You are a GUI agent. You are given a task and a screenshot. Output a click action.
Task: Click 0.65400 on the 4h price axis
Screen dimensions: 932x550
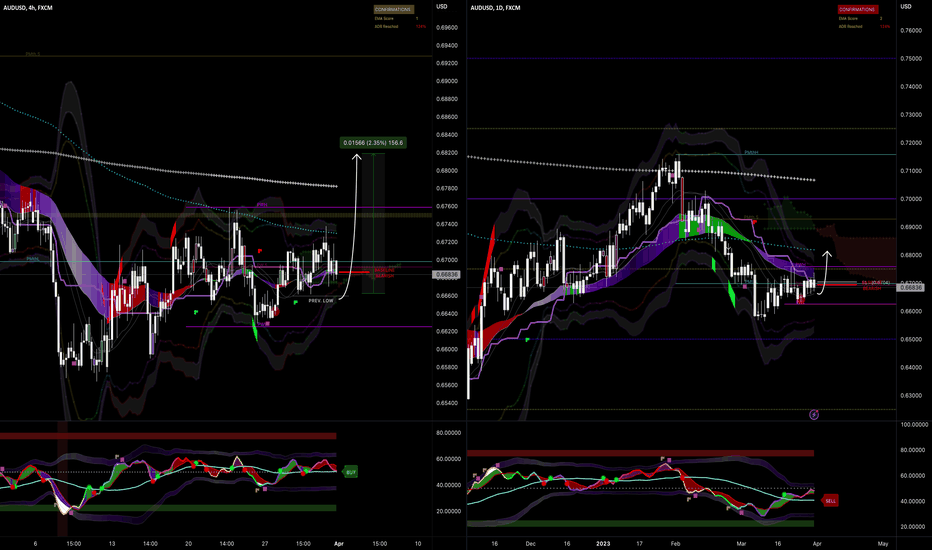[446, 403]
